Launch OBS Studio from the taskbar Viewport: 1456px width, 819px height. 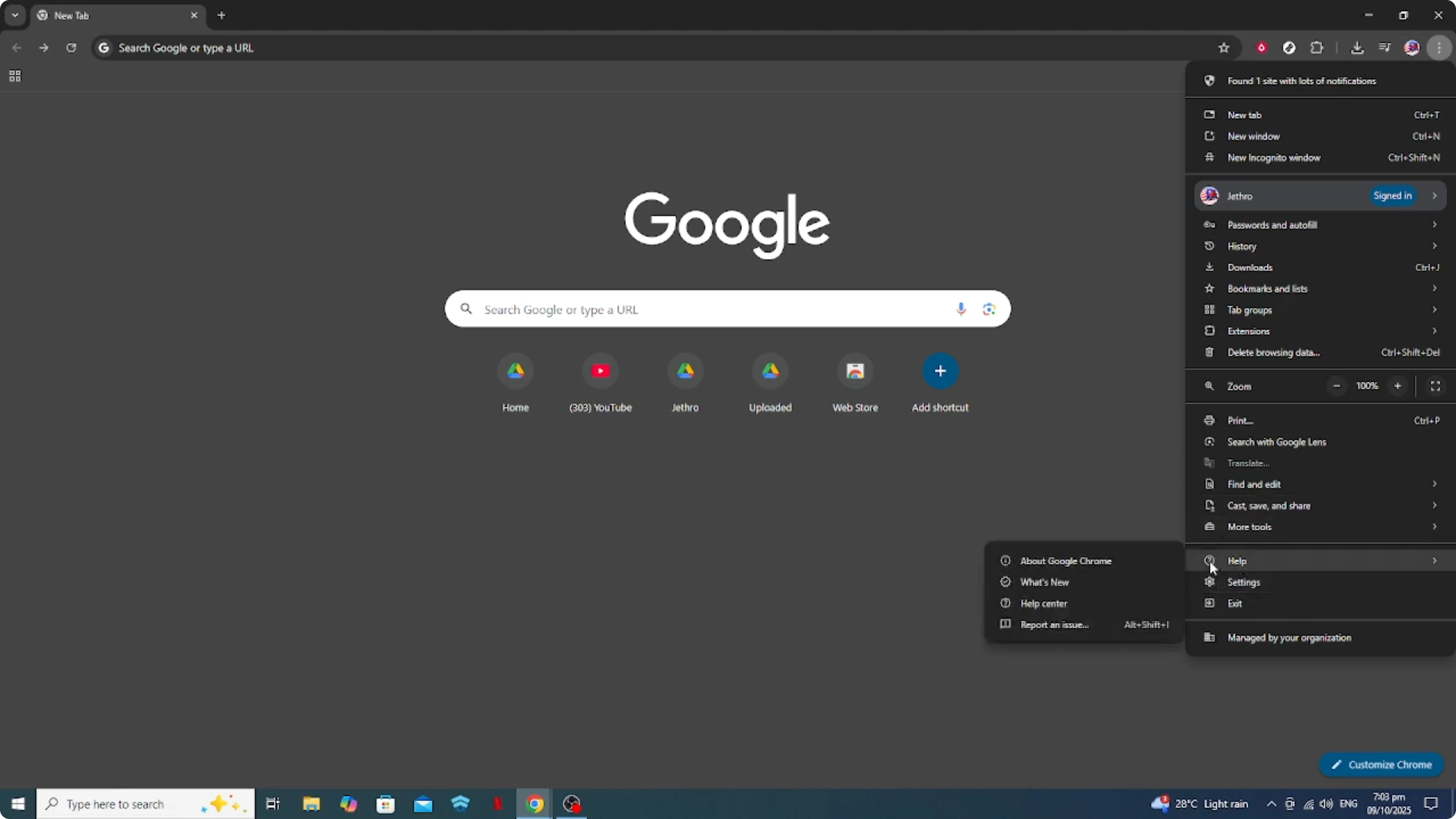572,804
